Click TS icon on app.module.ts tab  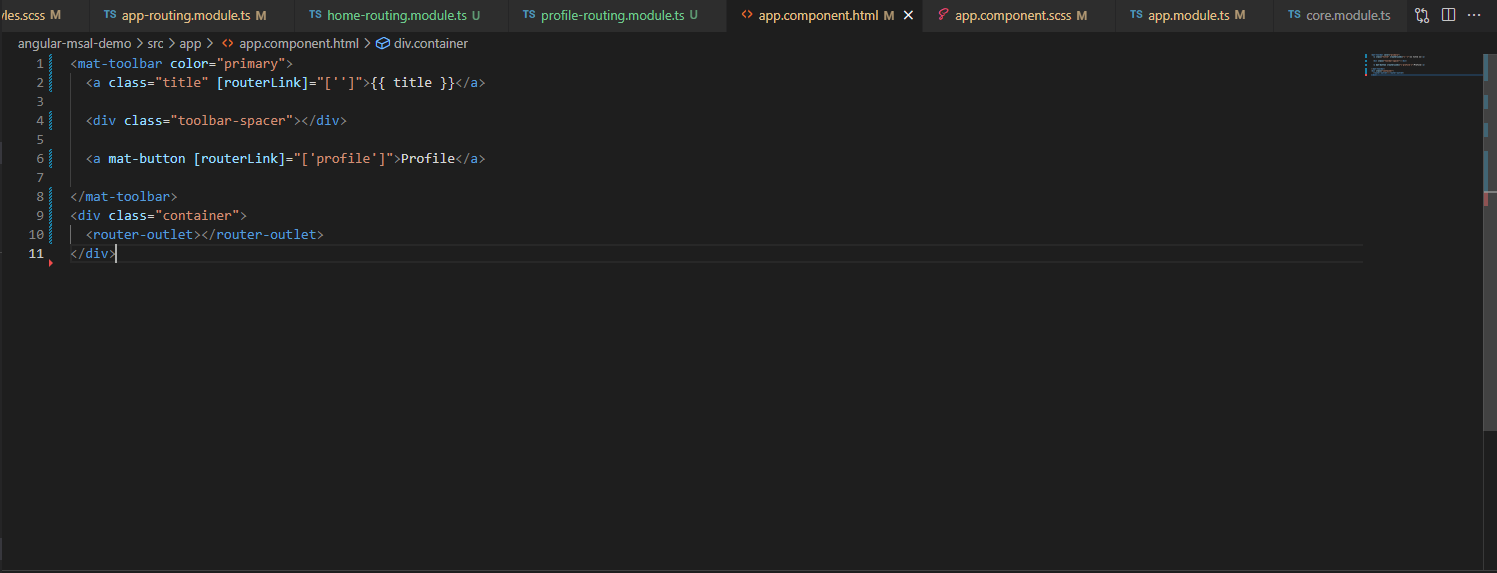tap(1136, 16)
